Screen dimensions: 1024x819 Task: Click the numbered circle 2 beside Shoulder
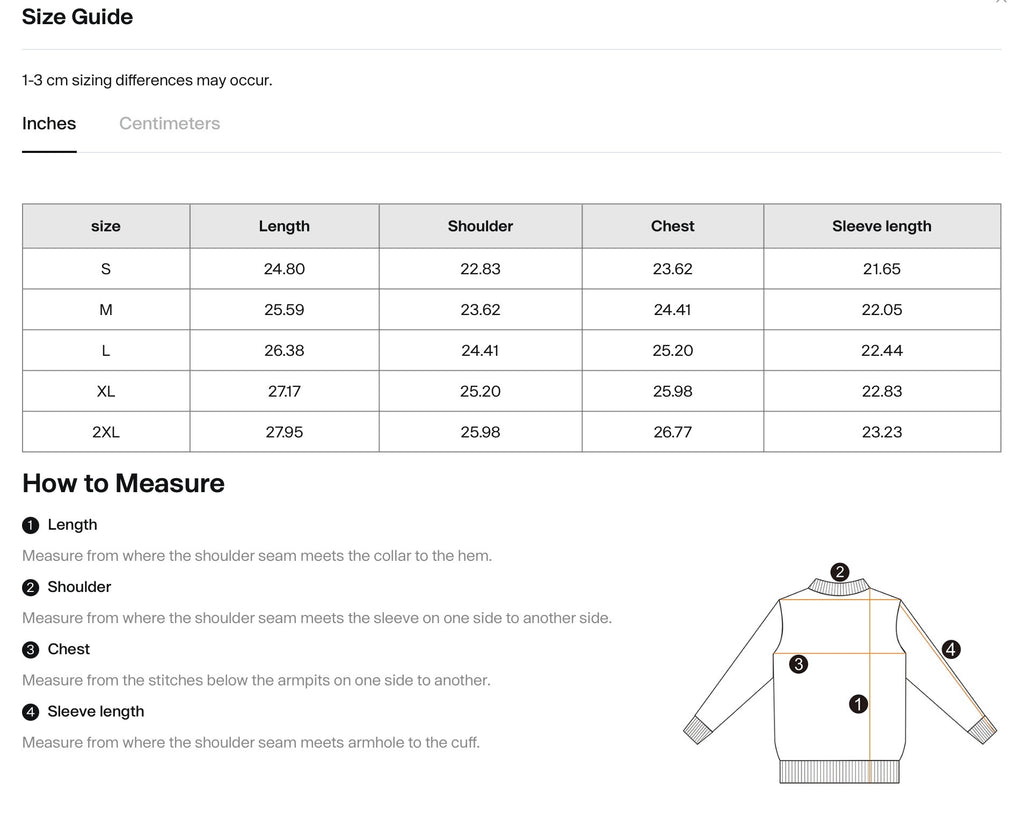30,587
